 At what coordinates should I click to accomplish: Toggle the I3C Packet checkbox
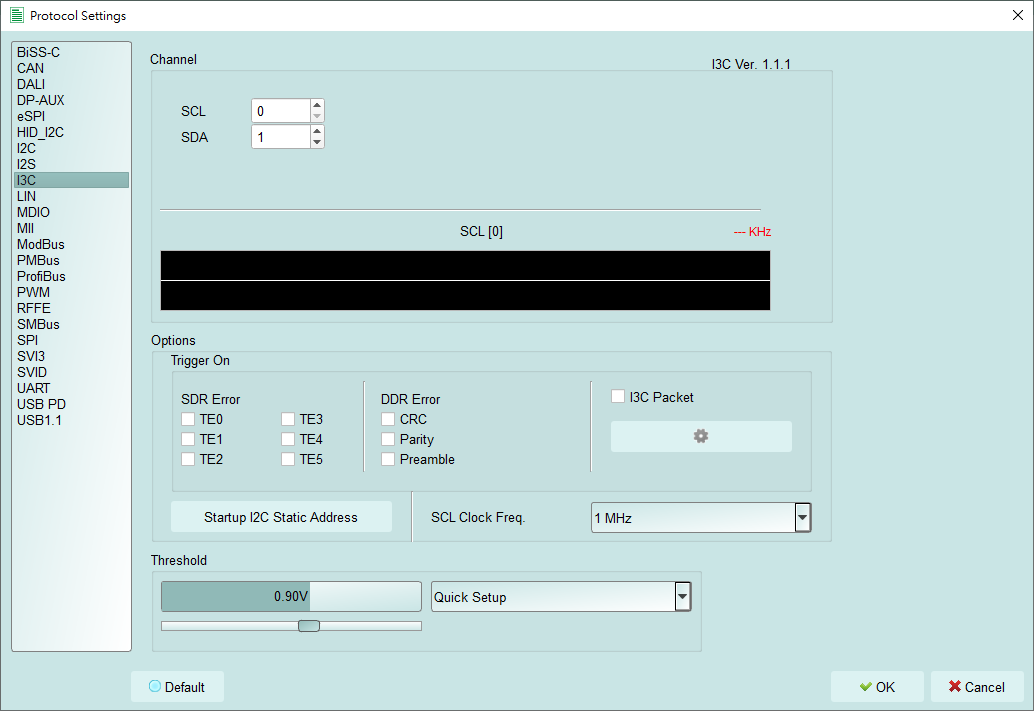coord(618,396)
